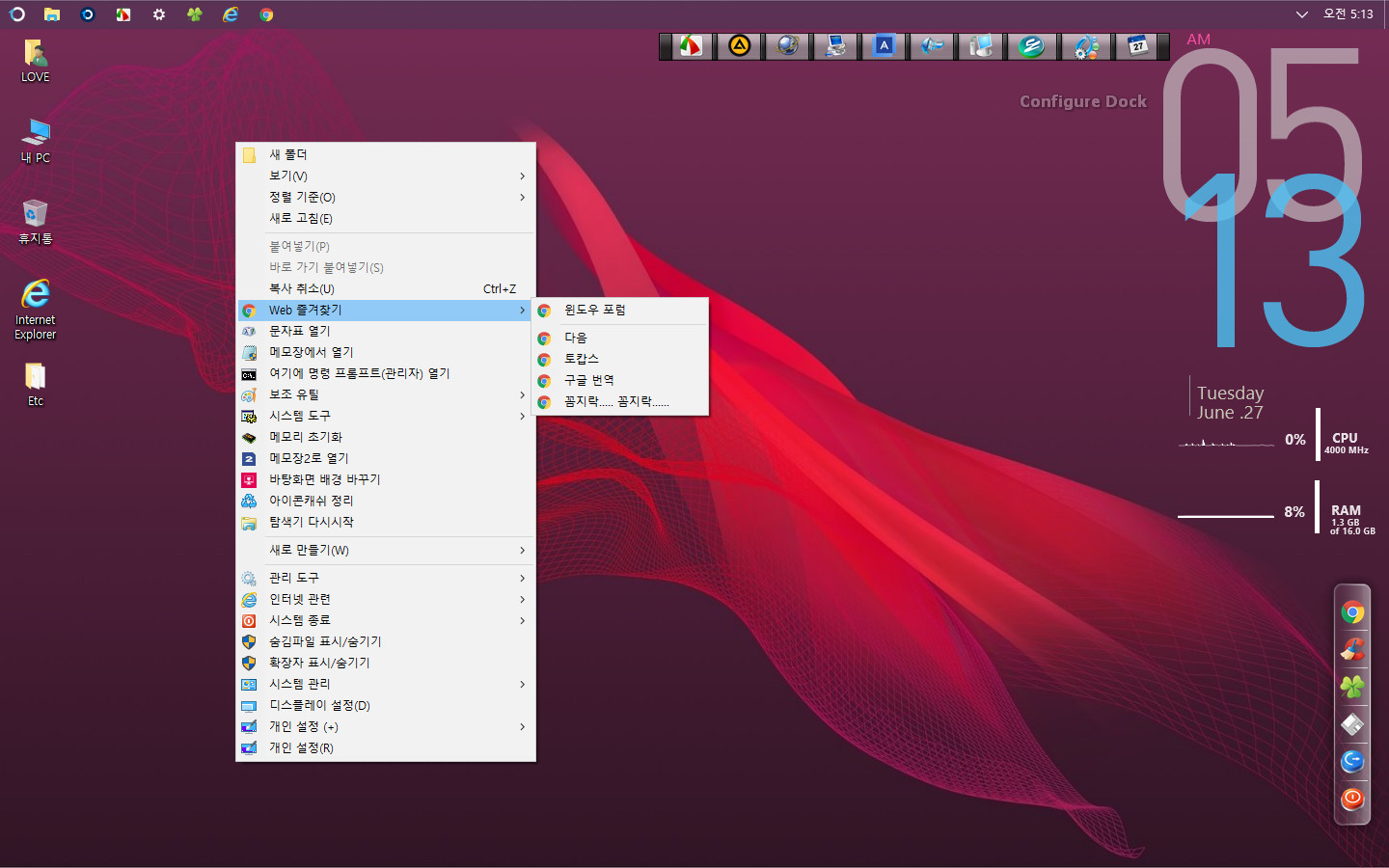This screenshot has height=868, width=1389.
Task: Select the Etc folder on the desktop
Action: tap(36, 384)
